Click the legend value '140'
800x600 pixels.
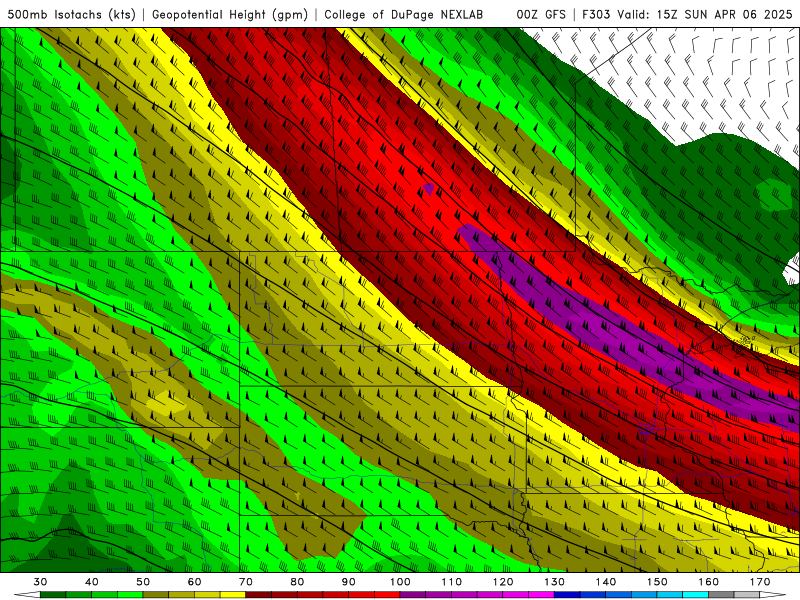tap(606, 582)
